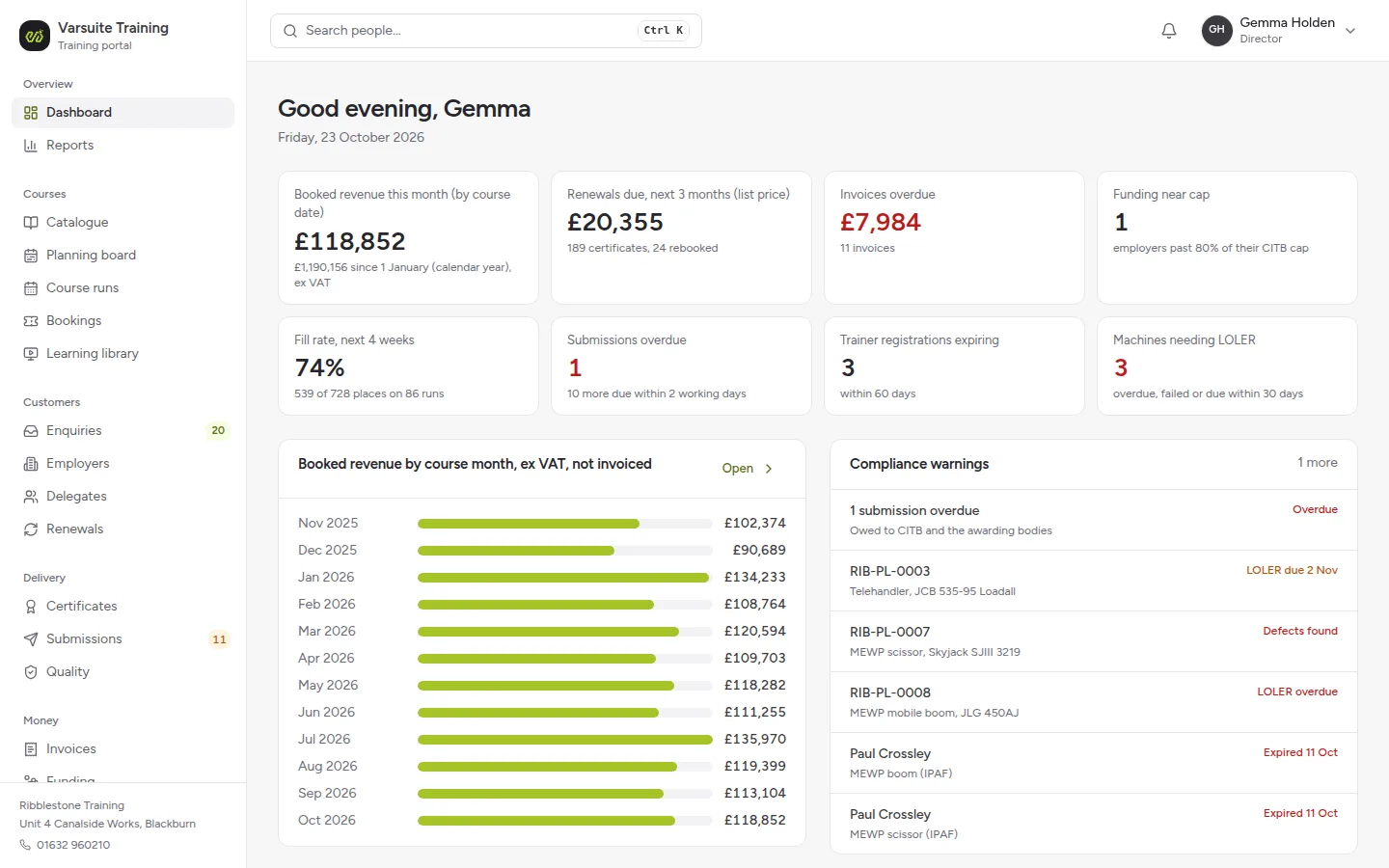
Task: Click the Submissions send icon
Action: click(31, 639)
